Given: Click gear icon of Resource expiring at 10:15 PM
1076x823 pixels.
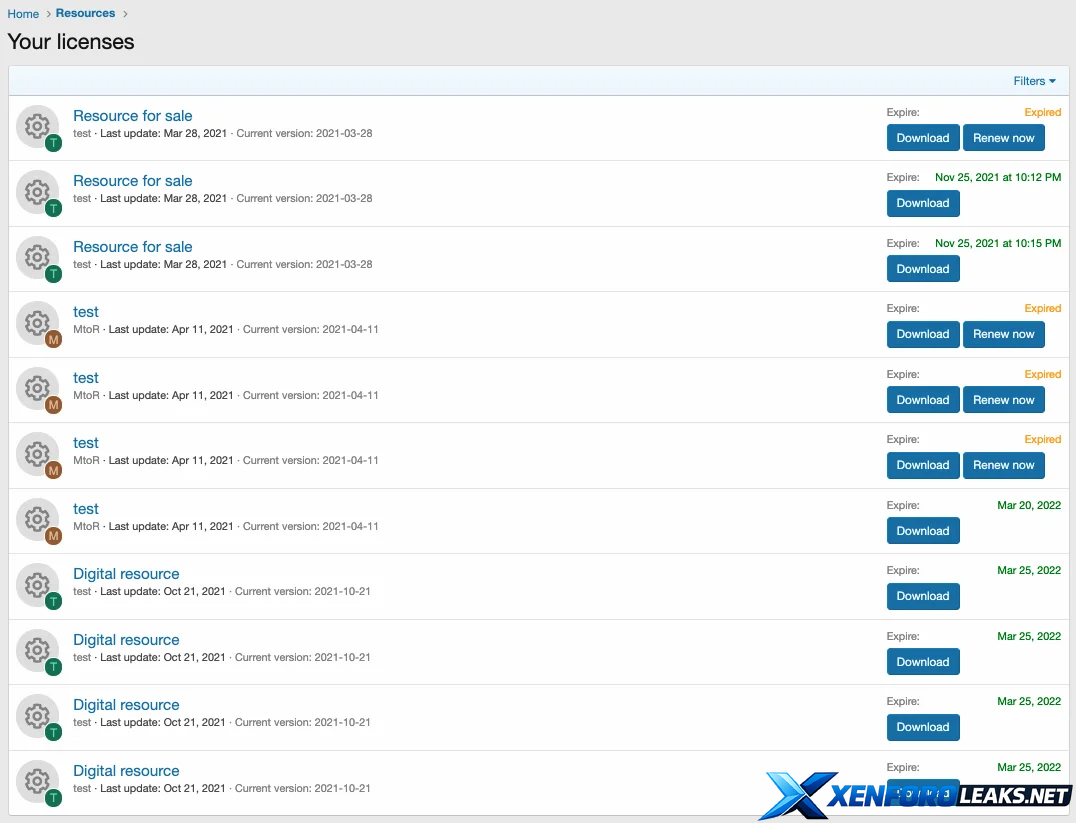Looking at the screenshot, I should (37, 257).
